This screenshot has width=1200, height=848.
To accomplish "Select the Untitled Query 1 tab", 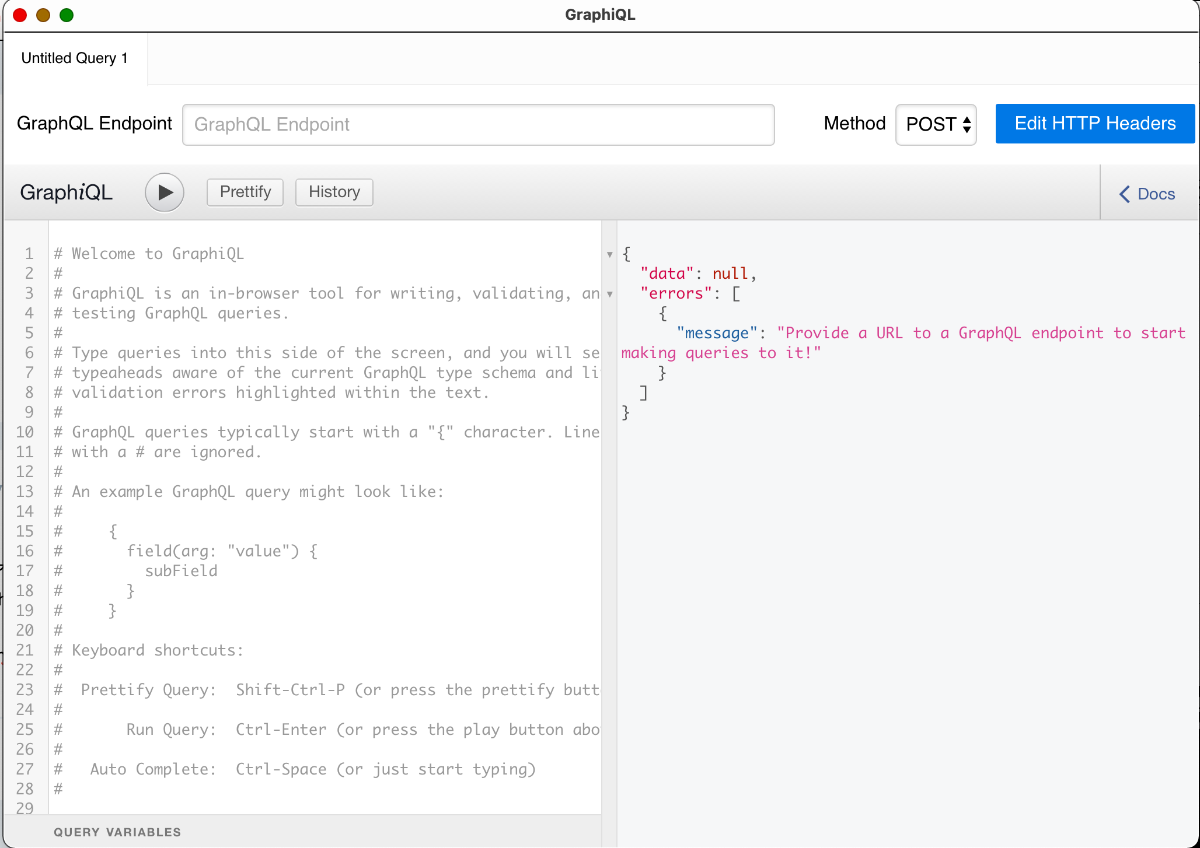I will coord(75,58).
